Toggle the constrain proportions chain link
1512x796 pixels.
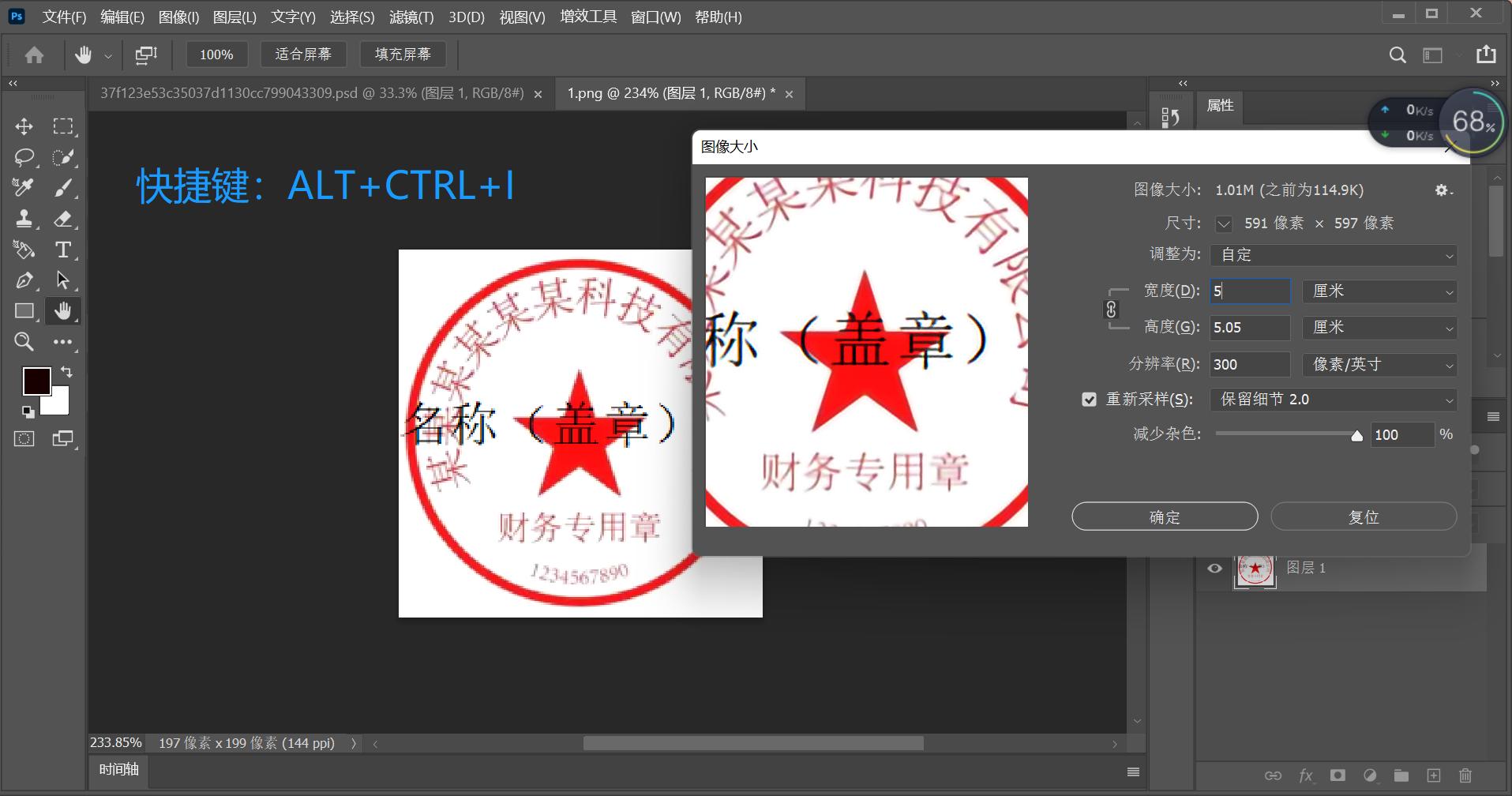click(x=1112, y=309)
